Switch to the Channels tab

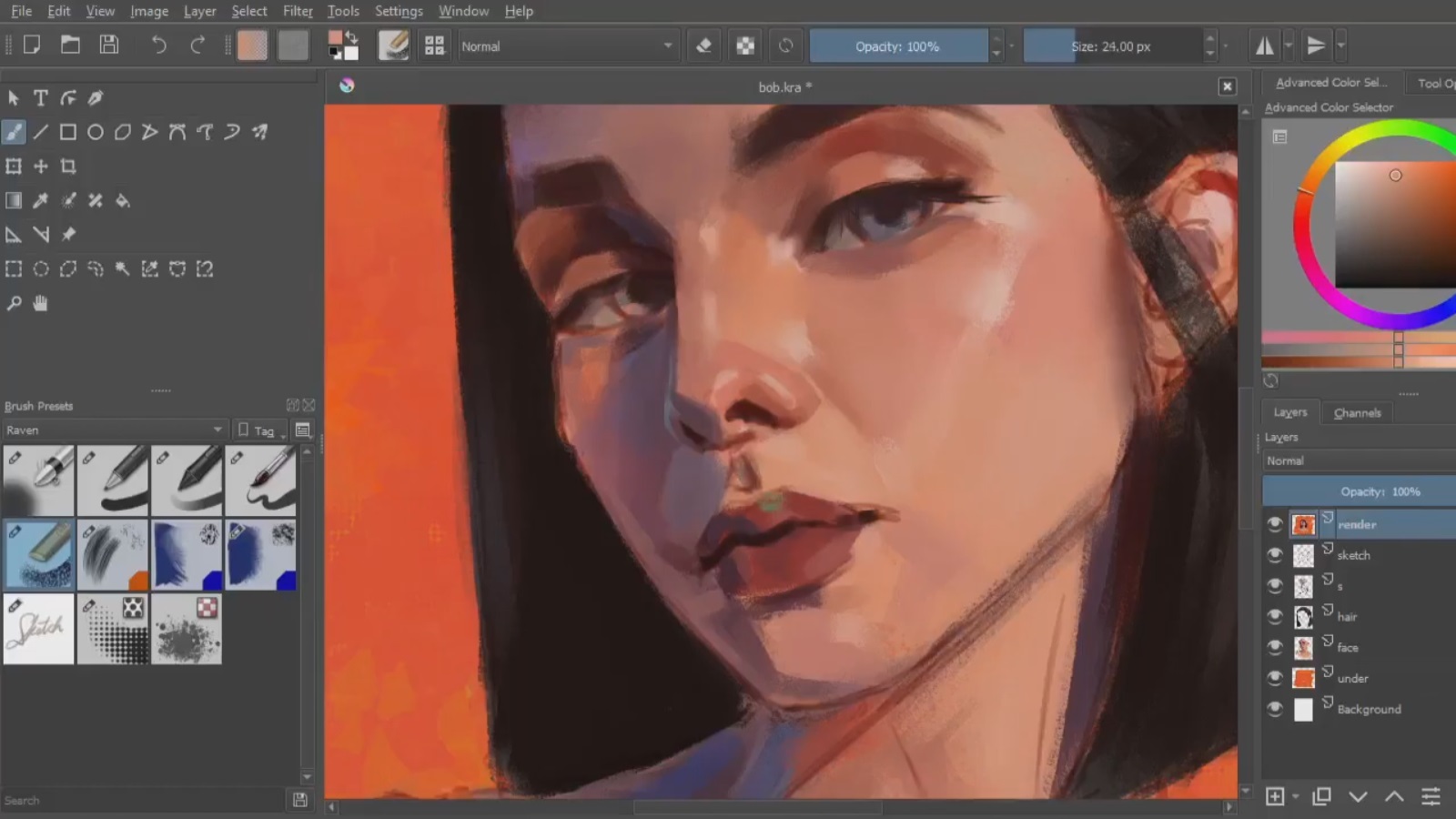click(x=1357, y=412)
